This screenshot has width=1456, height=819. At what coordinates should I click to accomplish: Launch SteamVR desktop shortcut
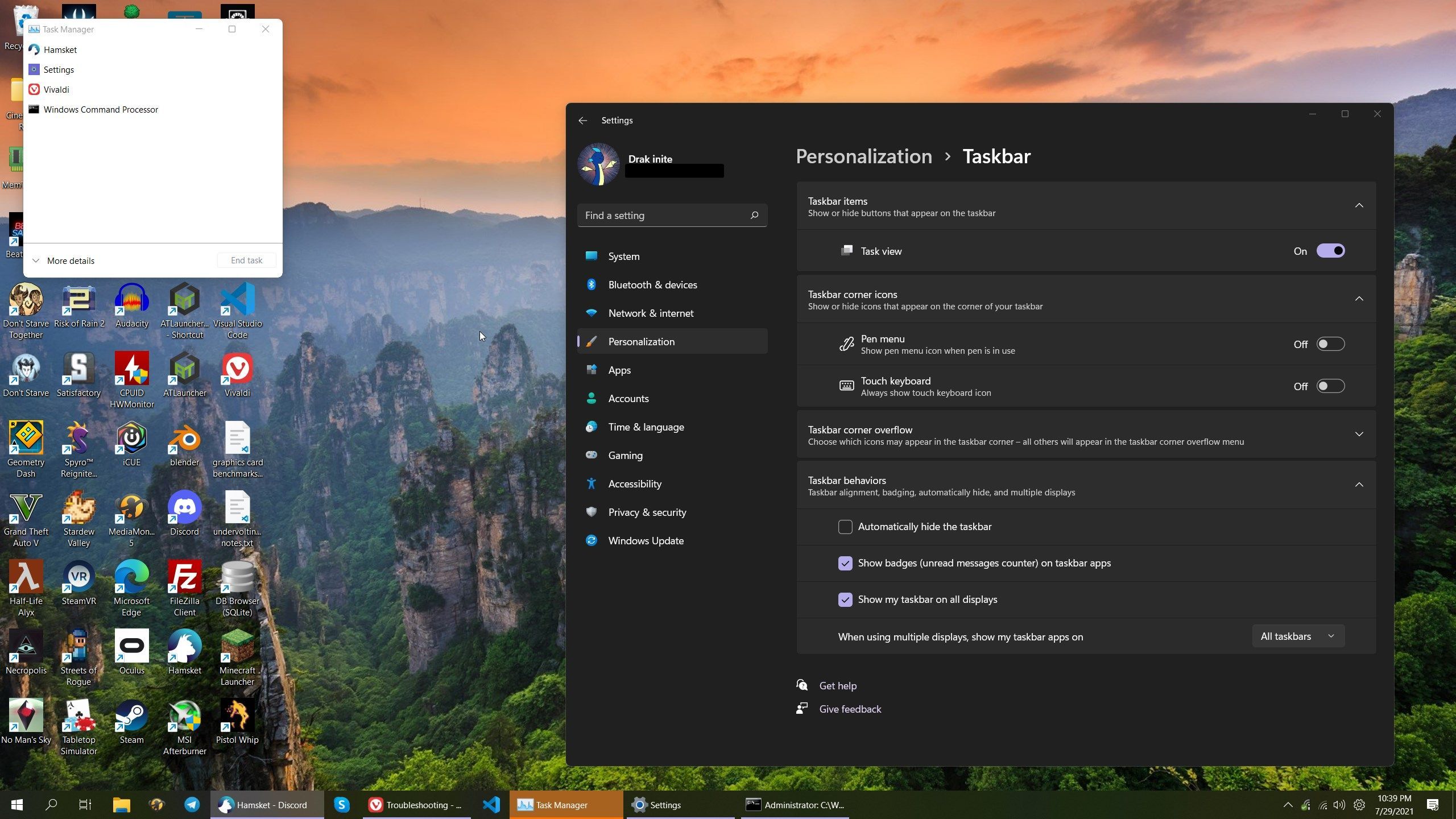pos(78,582)
